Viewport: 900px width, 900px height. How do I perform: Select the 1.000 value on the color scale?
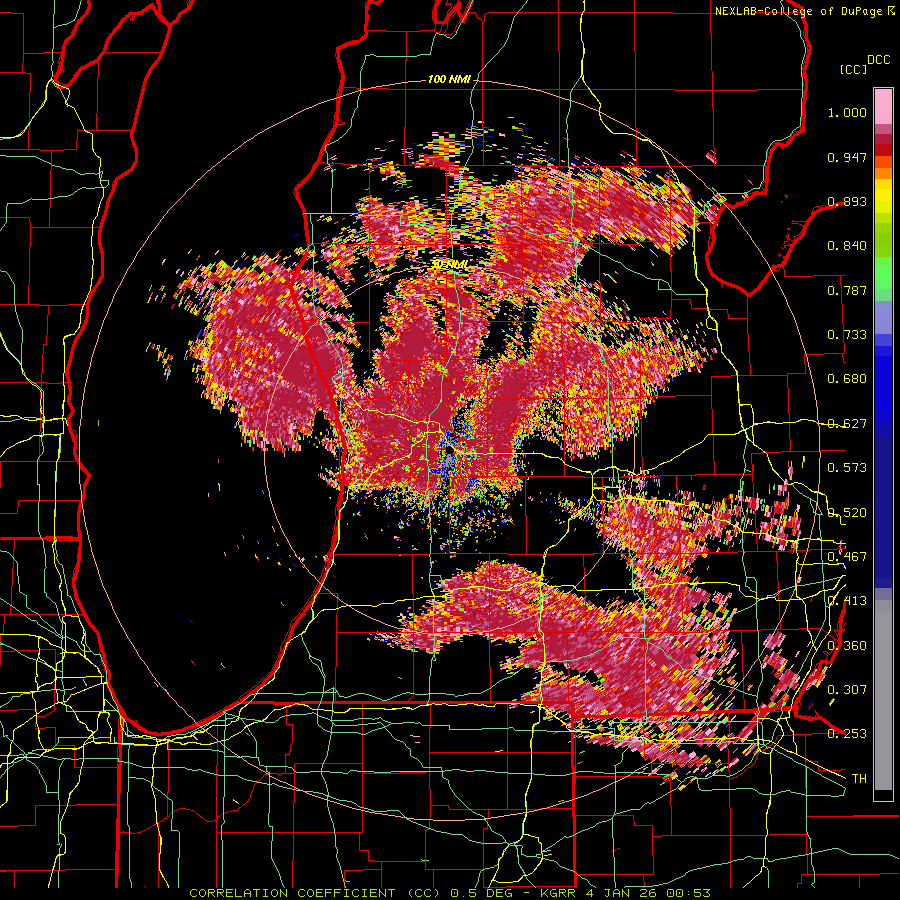tap(847, 112)
